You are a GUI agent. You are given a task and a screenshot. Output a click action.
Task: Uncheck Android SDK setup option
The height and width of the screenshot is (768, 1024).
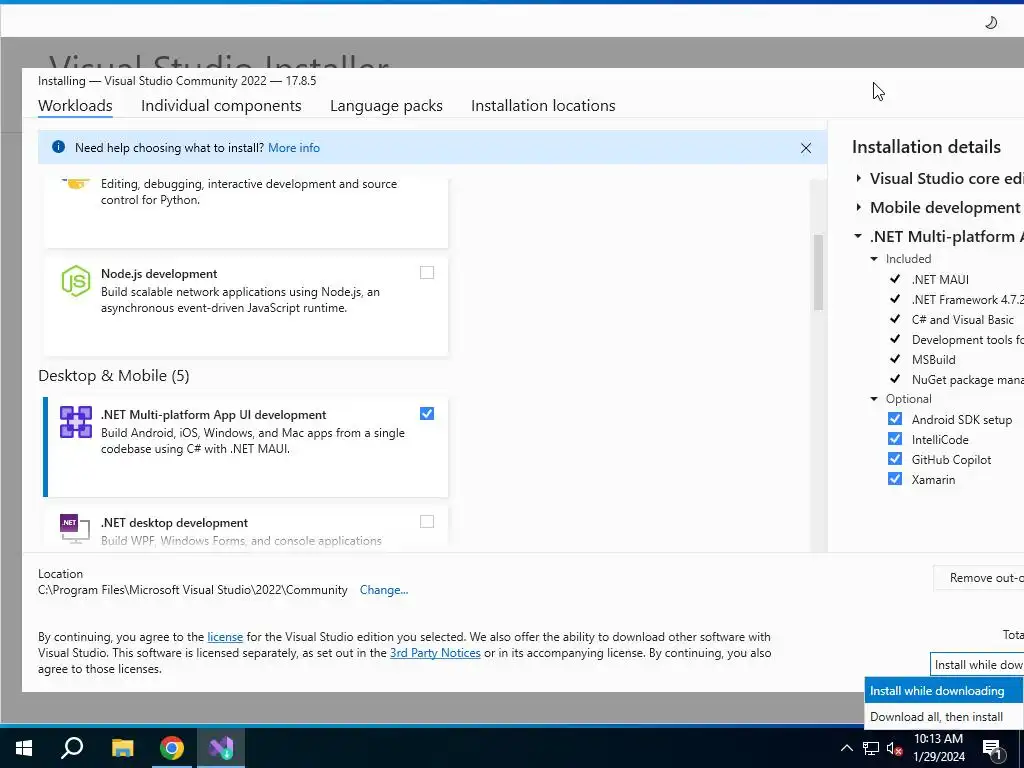(895, 419)
